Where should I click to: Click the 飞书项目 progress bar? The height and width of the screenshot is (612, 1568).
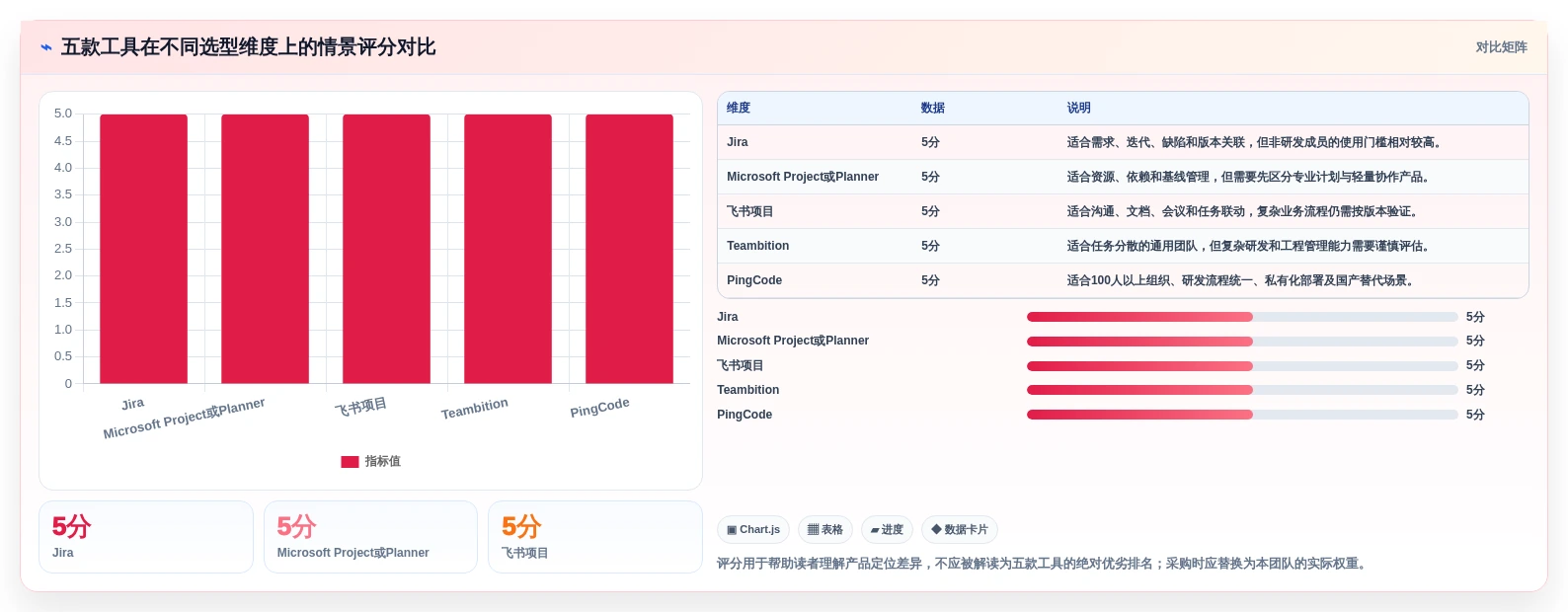pyautogui.click(x=1242, y=365)
